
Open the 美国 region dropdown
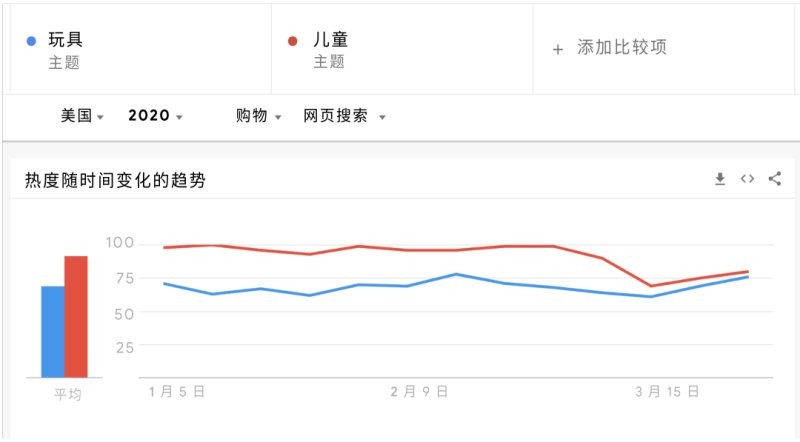[x=82, y=116]
